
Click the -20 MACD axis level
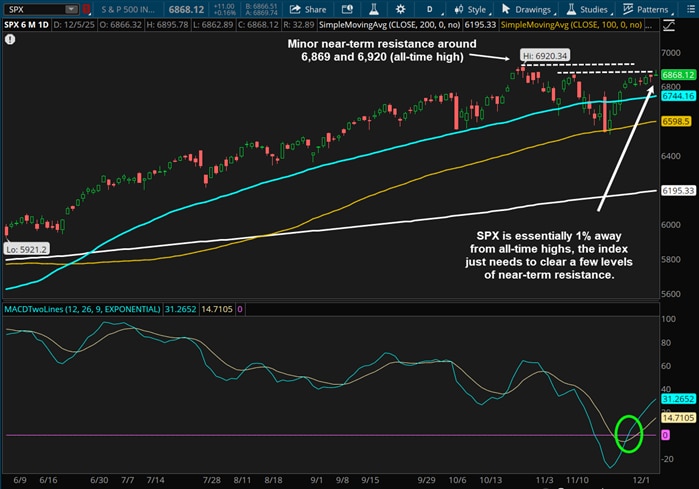667,459
